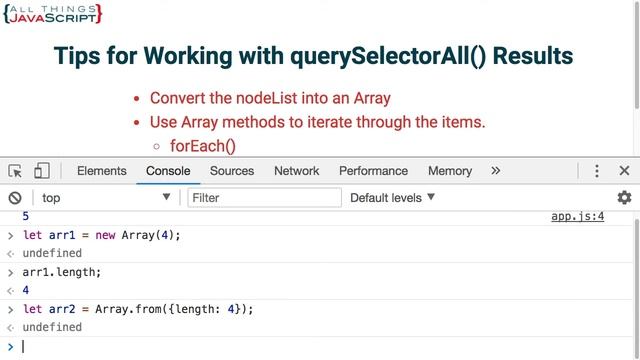Click the Convert the nodeList into an Array bullet
640x360 pixels.
tap(270, 98)
